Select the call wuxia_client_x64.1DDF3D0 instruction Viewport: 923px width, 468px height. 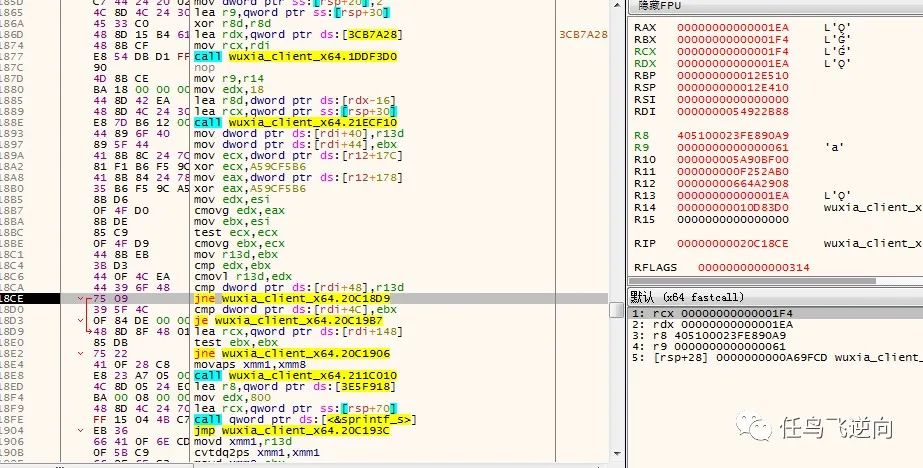pos(296,57)
